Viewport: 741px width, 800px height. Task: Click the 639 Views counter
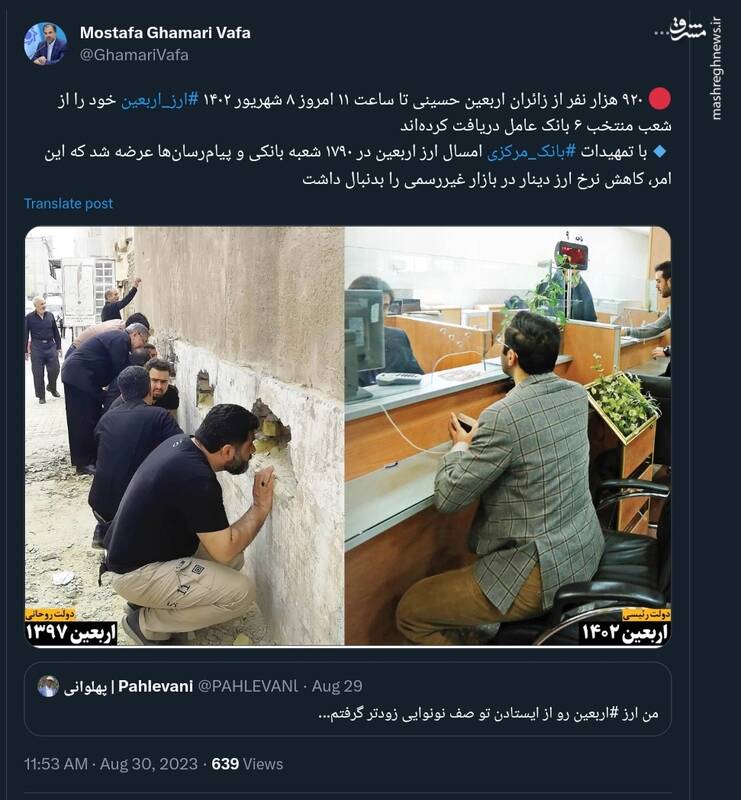[247, 764]
